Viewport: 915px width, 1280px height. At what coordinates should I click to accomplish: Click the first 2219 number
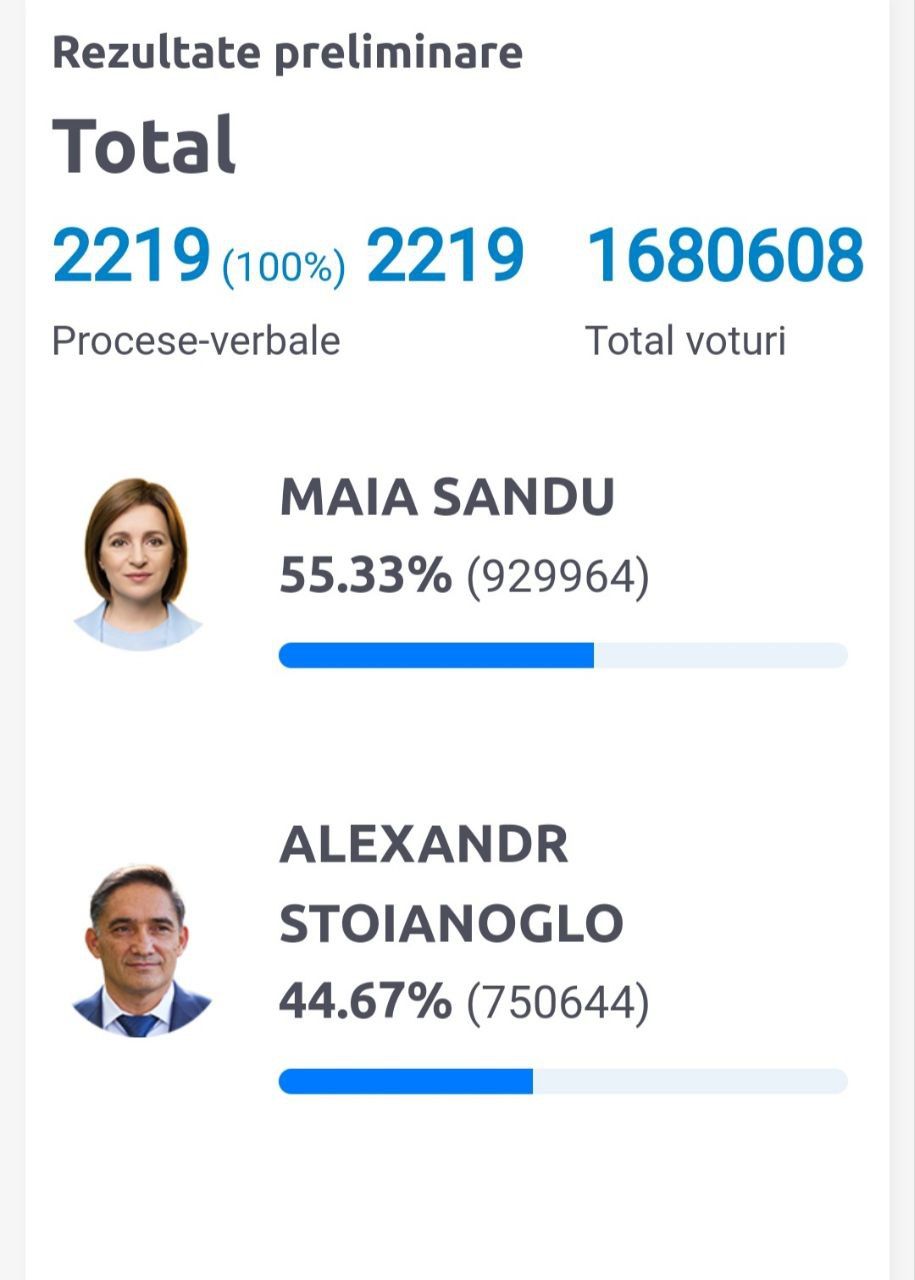132,256
